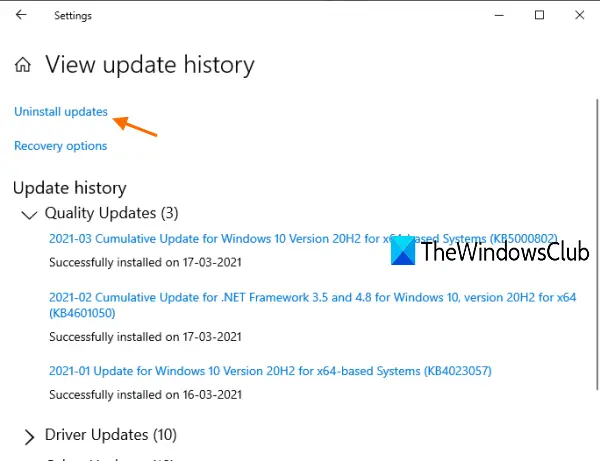Open KB4601050 .NET Framework update link
Screen dimensions: 600x461
click(312, 305)
